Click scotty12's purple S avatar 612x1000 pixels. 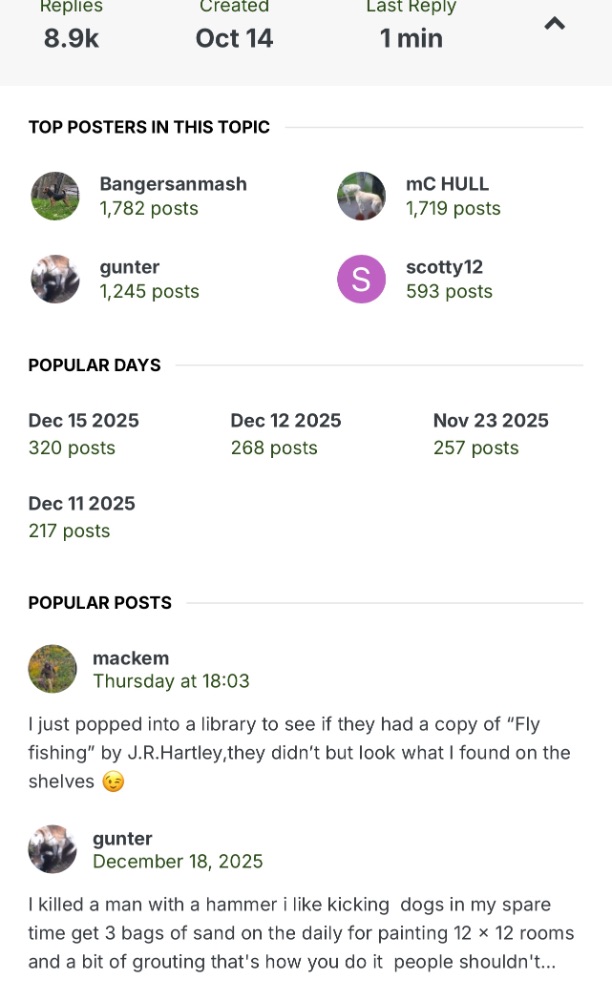361,279
